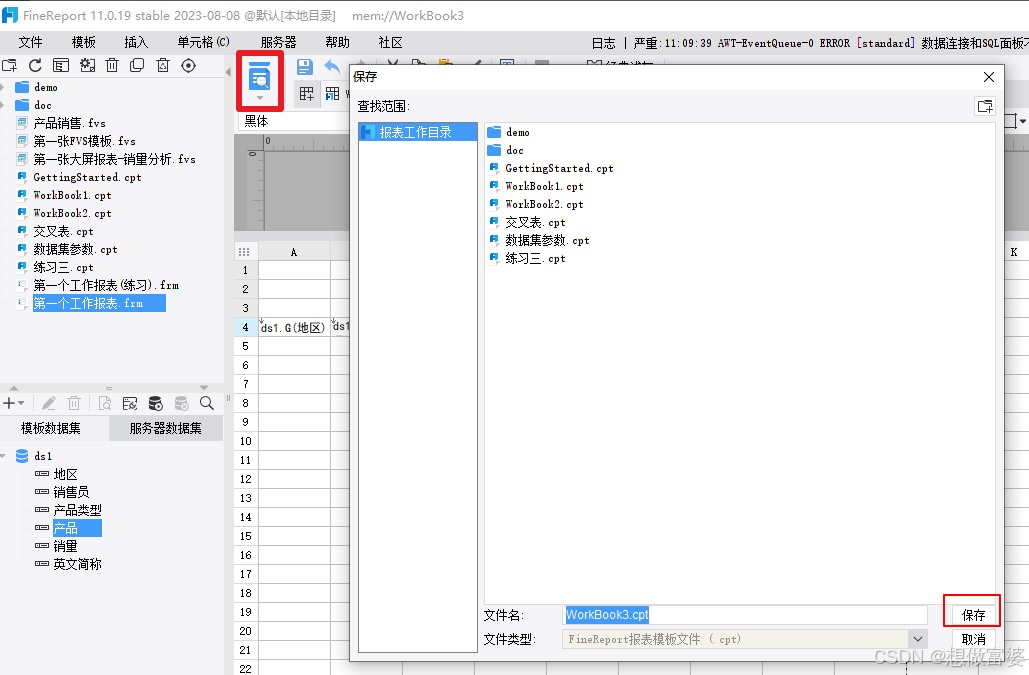Select WorkBook1.cpt in save dialog list
The height and width of the screenshot is (675, 1029).
[x=544, y=186]
